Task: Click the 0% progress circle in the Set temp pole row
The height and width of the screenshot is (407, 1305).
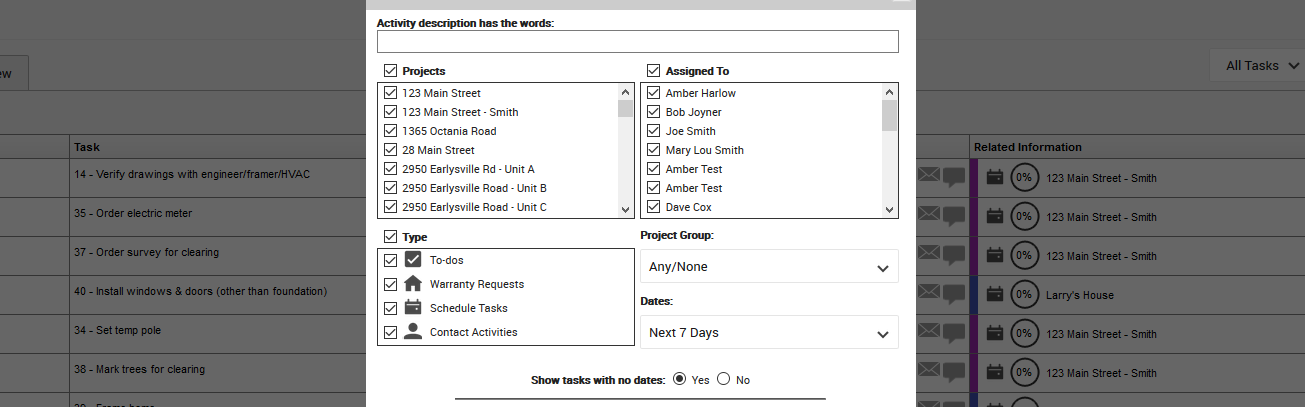Action: click(1024, 334)
